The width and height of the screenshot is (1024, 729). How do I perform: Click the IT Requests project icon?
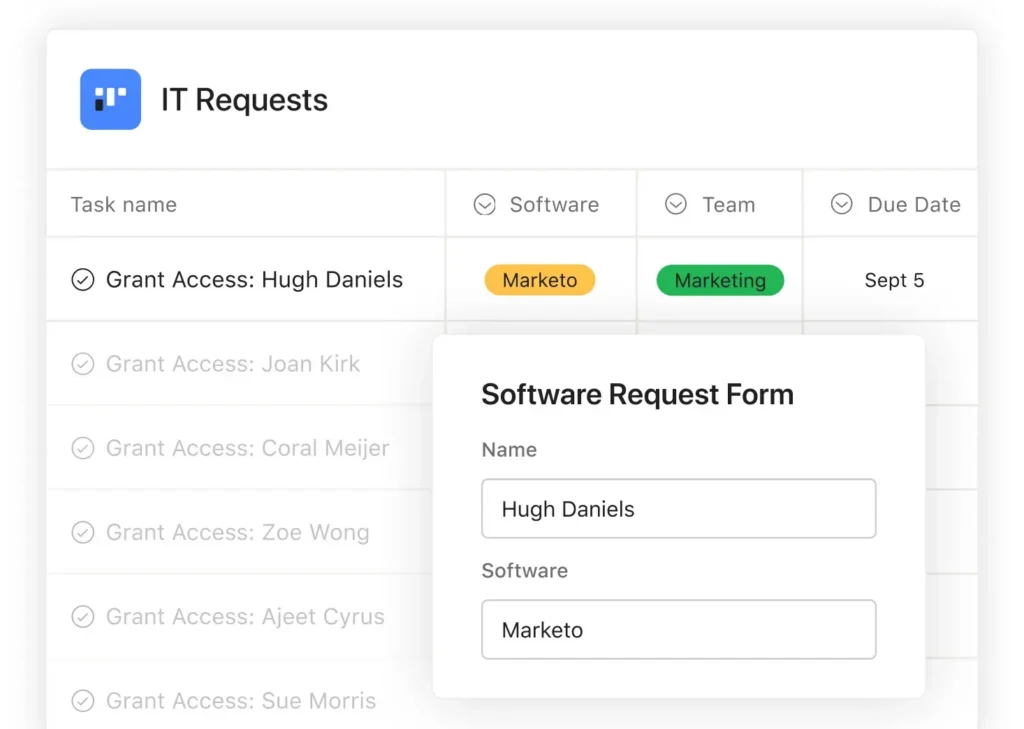point(110,99)
